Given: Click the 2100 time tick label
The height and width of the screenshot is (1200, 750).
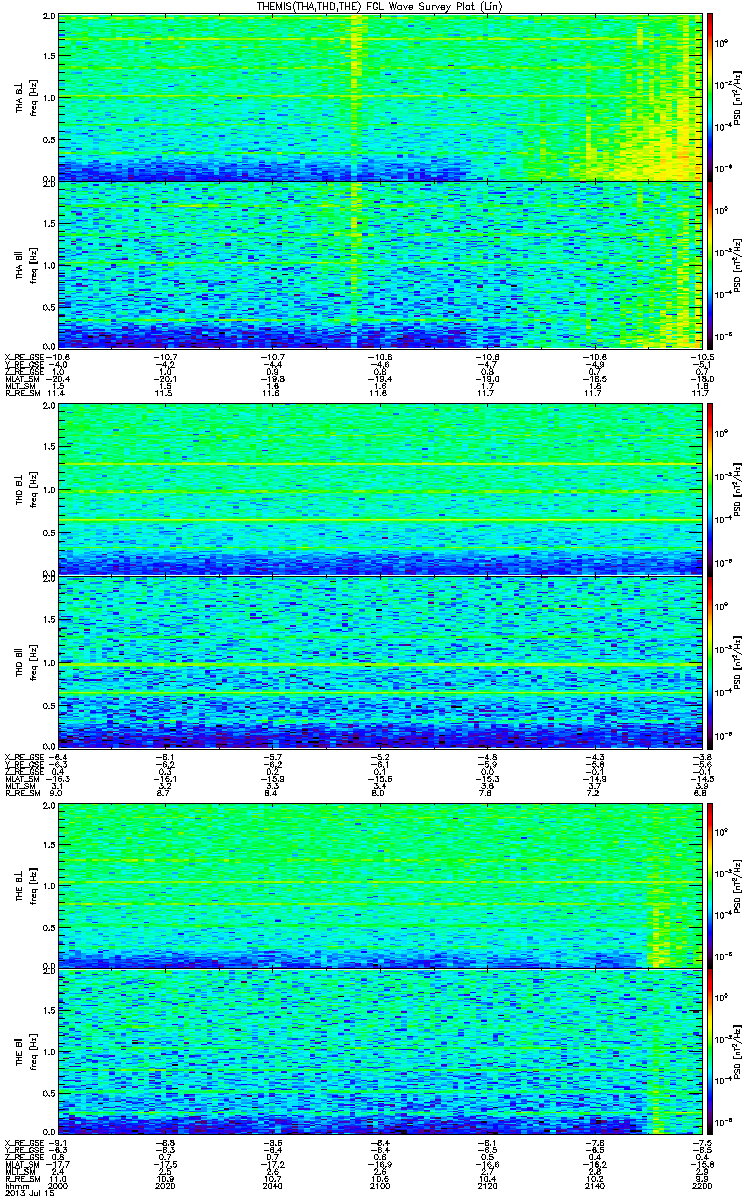Looking at the screenshot, I should 380,1186.
